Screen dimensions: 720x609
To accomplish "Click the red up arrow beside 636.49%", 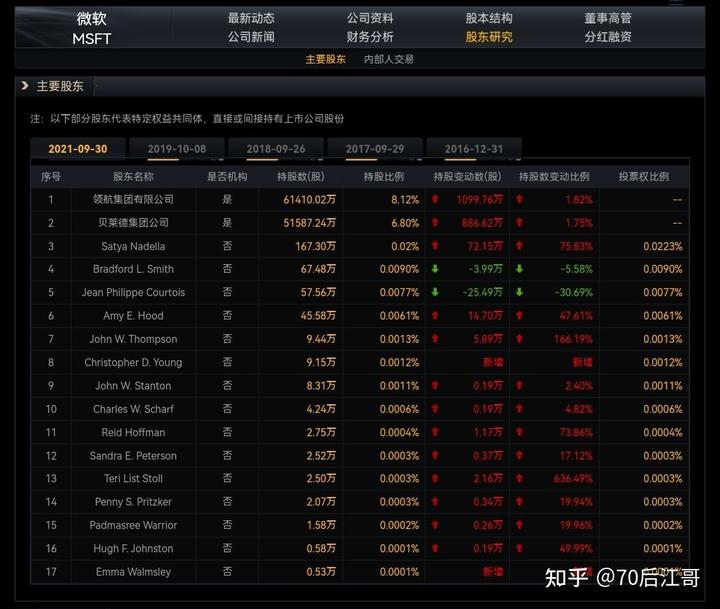I will (519, 479).
